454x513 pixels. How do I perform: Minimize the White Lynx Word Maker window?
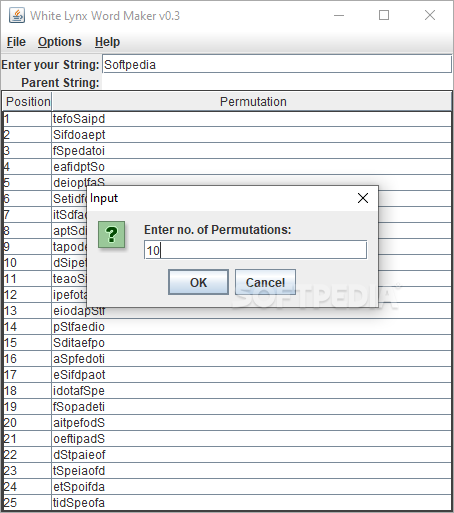tap(339, 15)
